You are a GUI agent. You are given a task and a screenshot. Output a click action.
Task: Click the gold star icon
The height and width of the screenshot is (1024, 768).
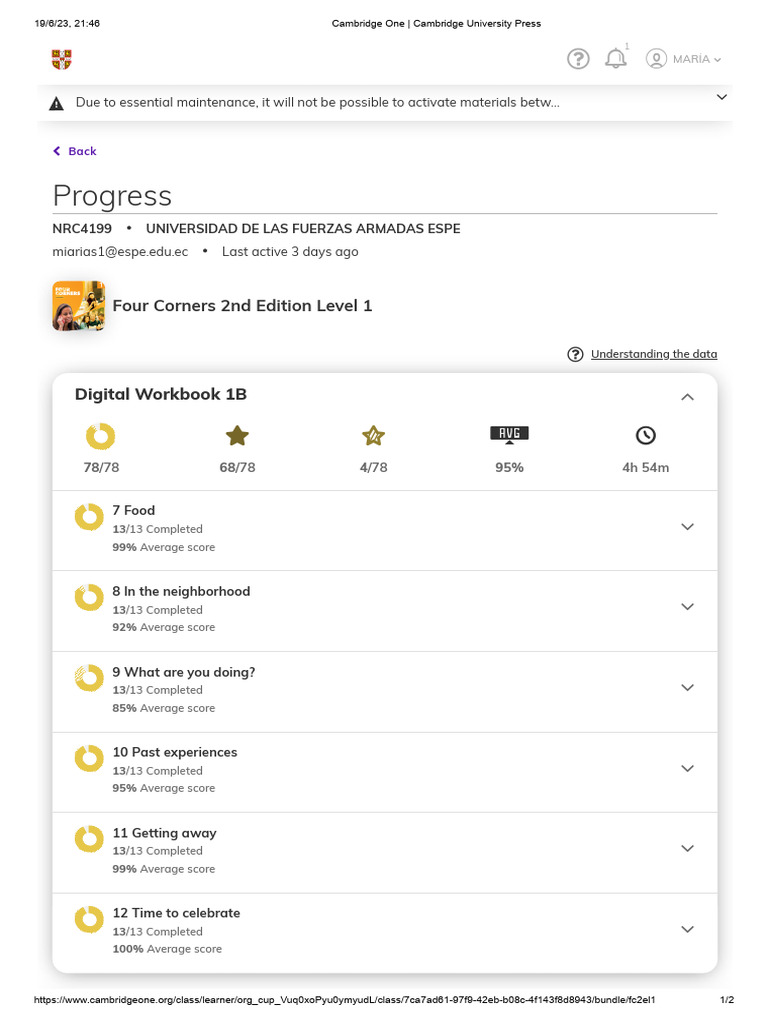pyautogui.click(x=237, y=435)
